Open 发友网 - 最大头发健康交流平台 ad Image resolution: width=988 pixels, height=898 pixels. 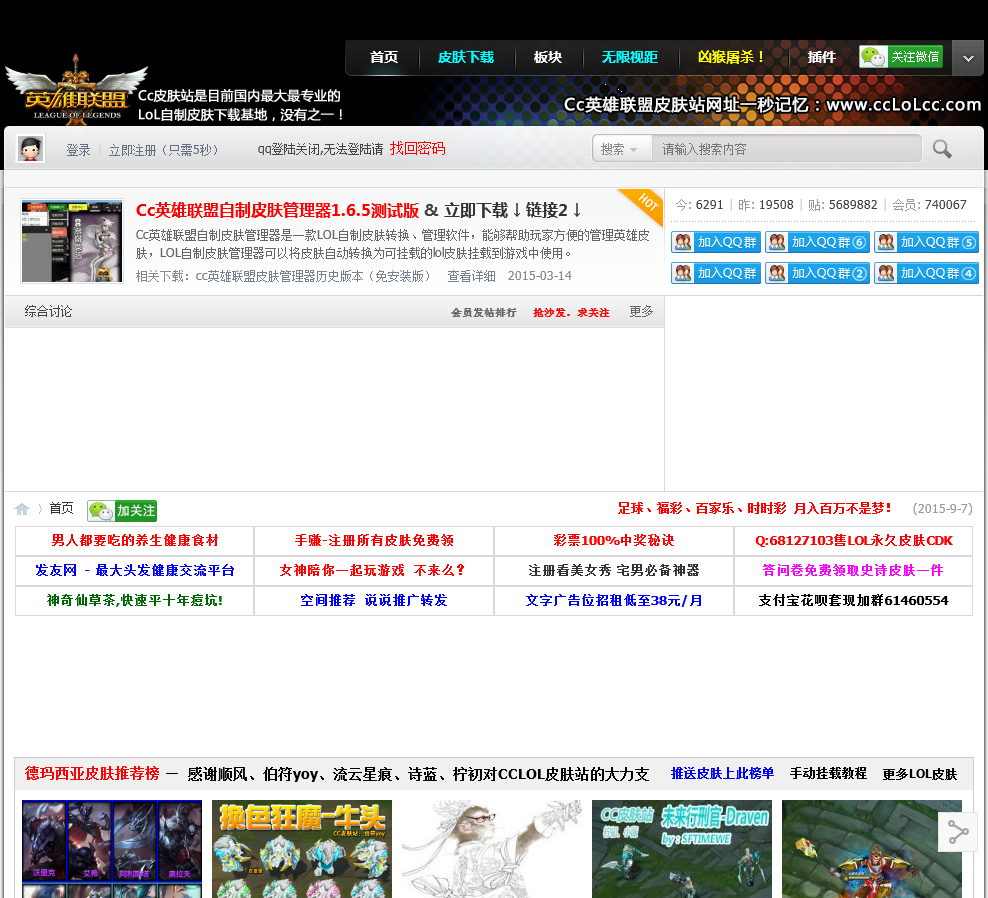(x=134, y=570)
